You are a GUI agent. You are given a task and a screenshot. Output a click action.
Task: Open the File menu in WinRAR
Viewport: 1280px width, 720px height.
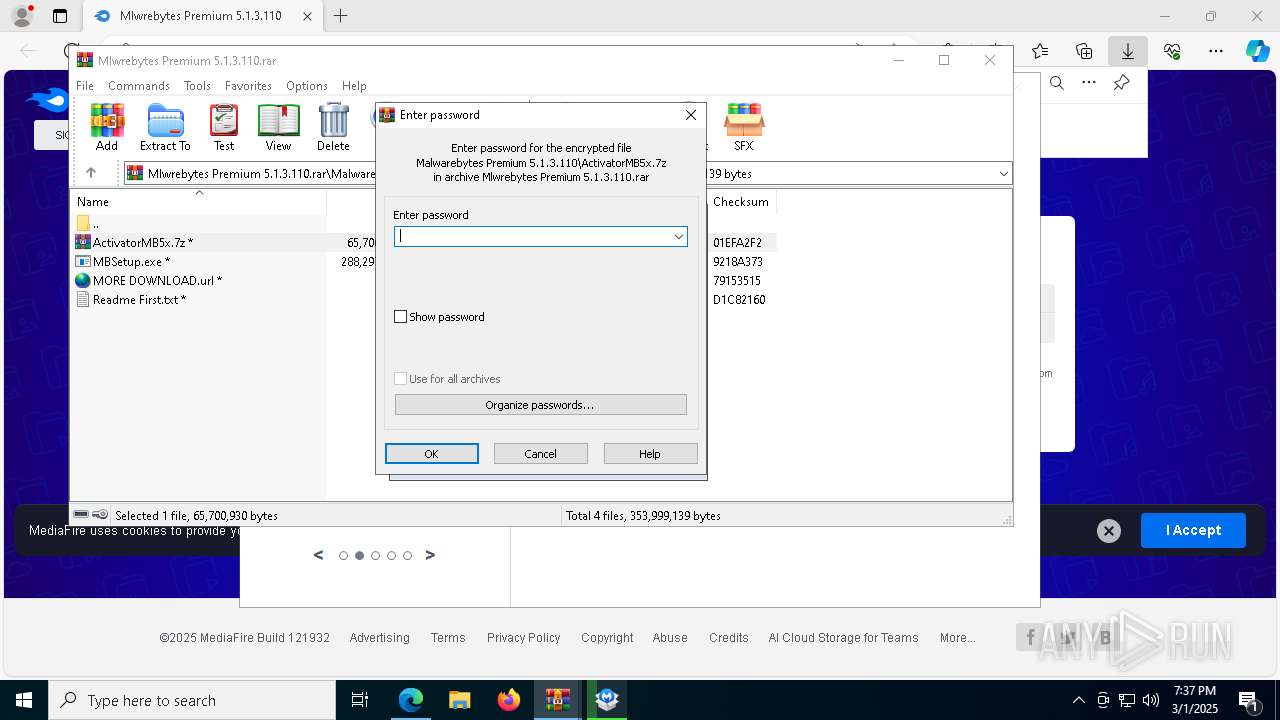click(85, 86)
